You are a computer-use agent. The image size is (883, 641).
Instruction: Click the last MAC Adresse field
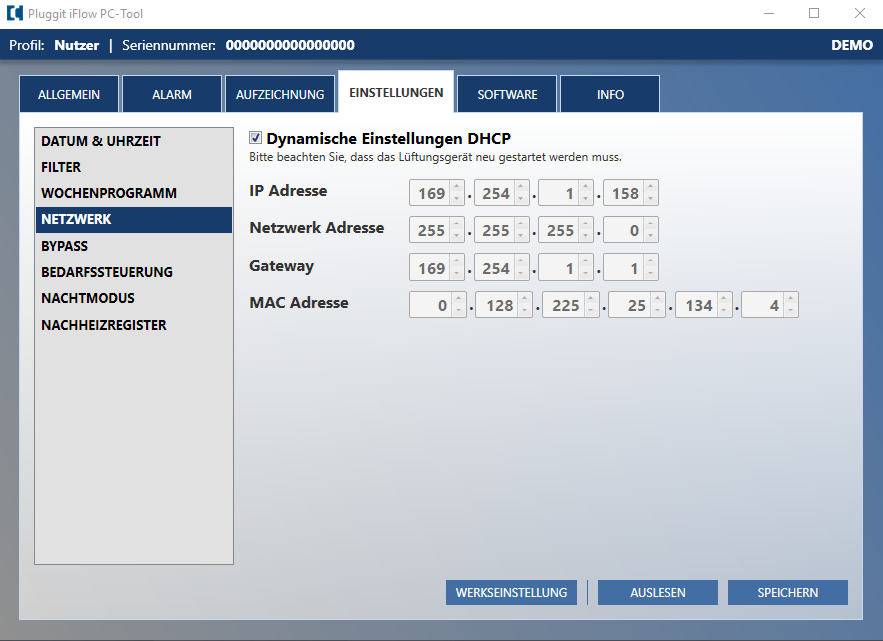[x=762, y=306]
